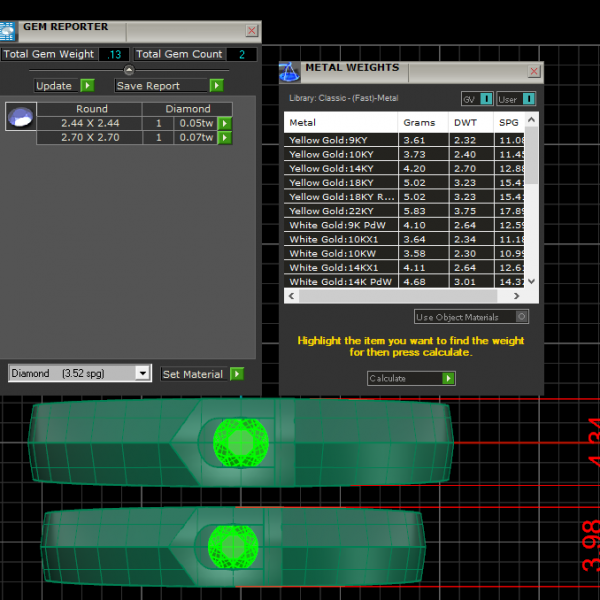Click the Grams column header
Screen dimensions: 600x600
[420, 123]
